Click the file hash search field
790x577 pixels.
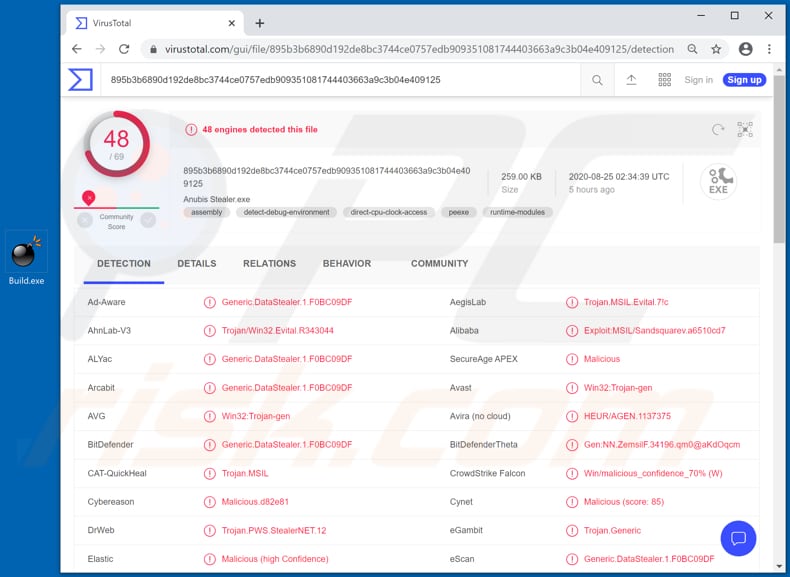tap(340, 80)
